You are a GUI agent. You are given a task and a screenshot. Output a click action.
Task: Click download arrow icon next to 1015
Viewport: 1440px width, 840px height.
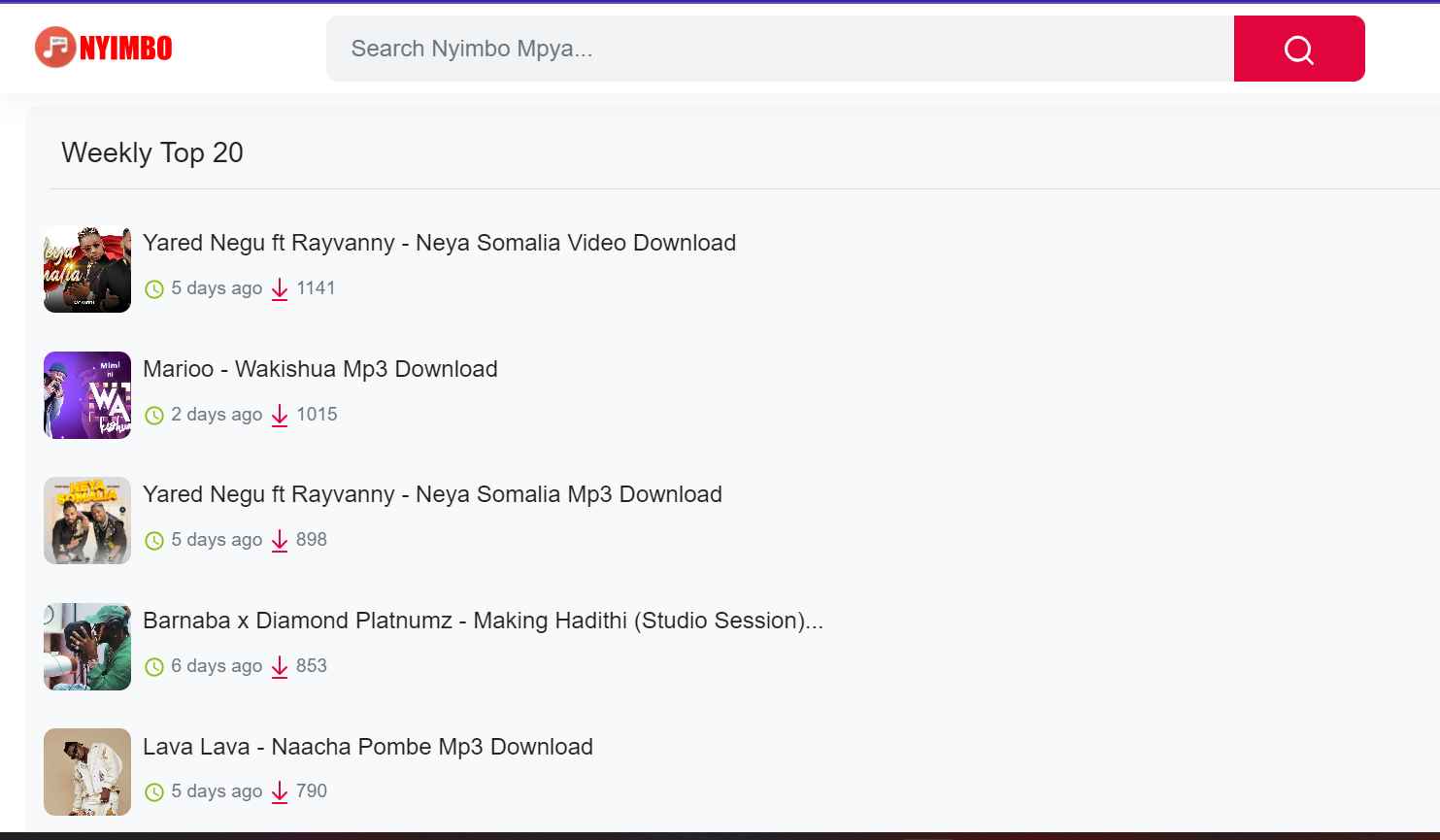pos(280,415)
